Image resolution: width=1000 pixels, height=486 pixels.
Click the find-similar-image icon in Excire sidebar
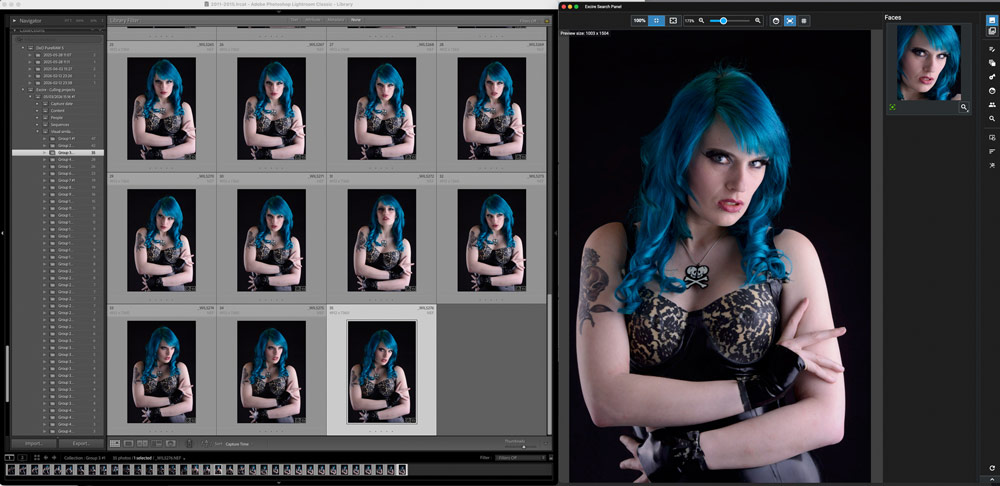992,137
